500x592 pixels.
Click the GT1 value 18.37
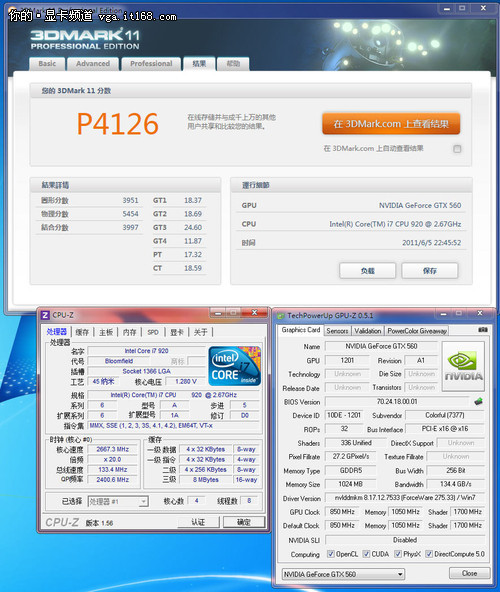pyautogui.click(x=193, y=200)
